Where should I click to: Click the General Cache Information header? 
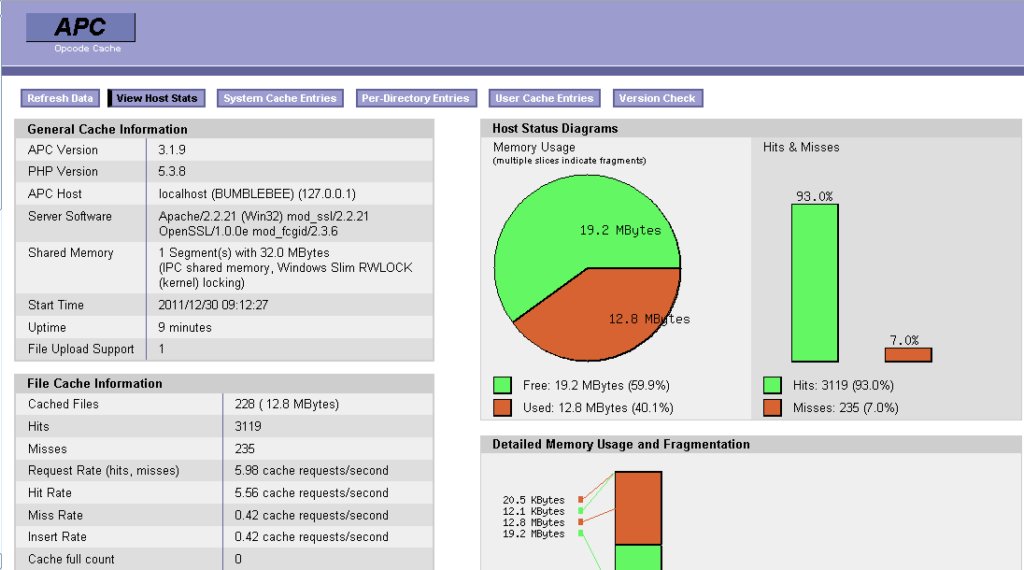pyautogui.click(x=224, y=129)
